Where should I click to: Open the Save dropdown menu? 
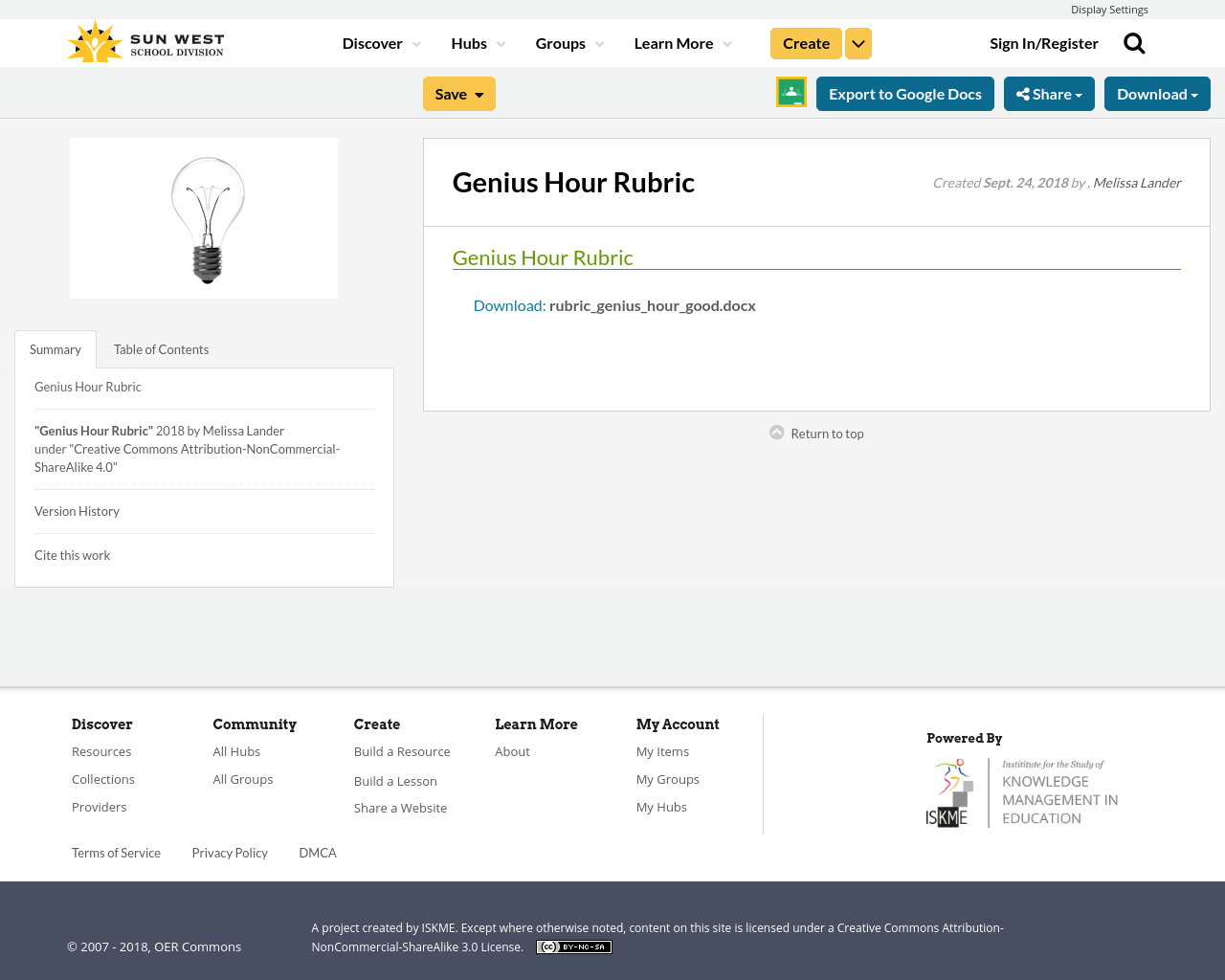coord(457,92)
